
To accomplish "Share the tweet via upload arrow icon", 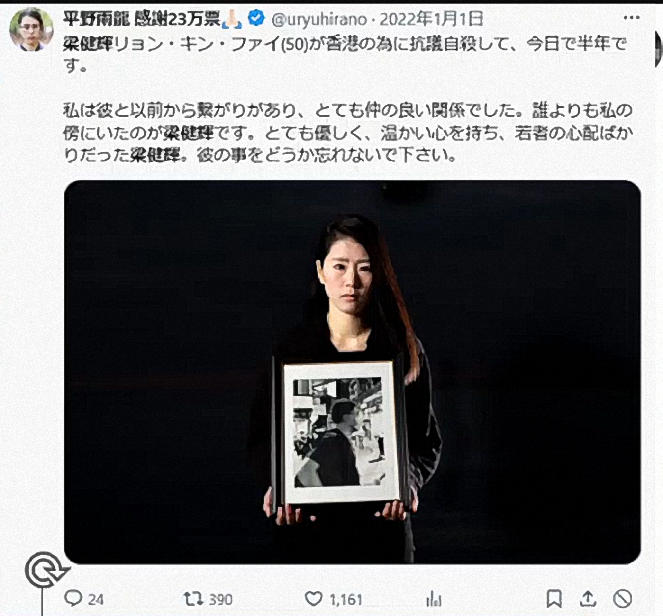I will 588,599.
